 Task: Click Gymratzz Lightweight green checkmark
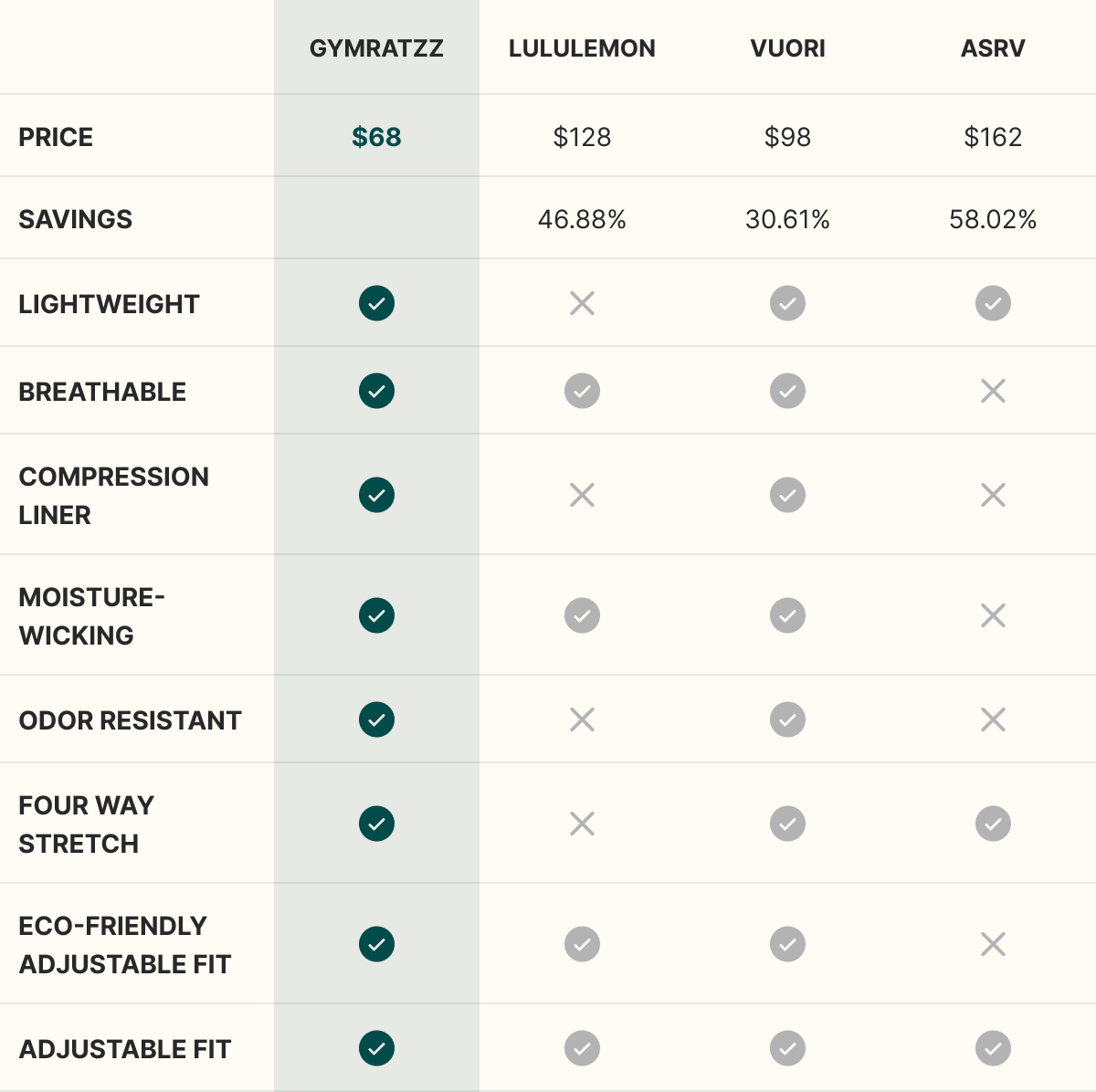[376, 303]
